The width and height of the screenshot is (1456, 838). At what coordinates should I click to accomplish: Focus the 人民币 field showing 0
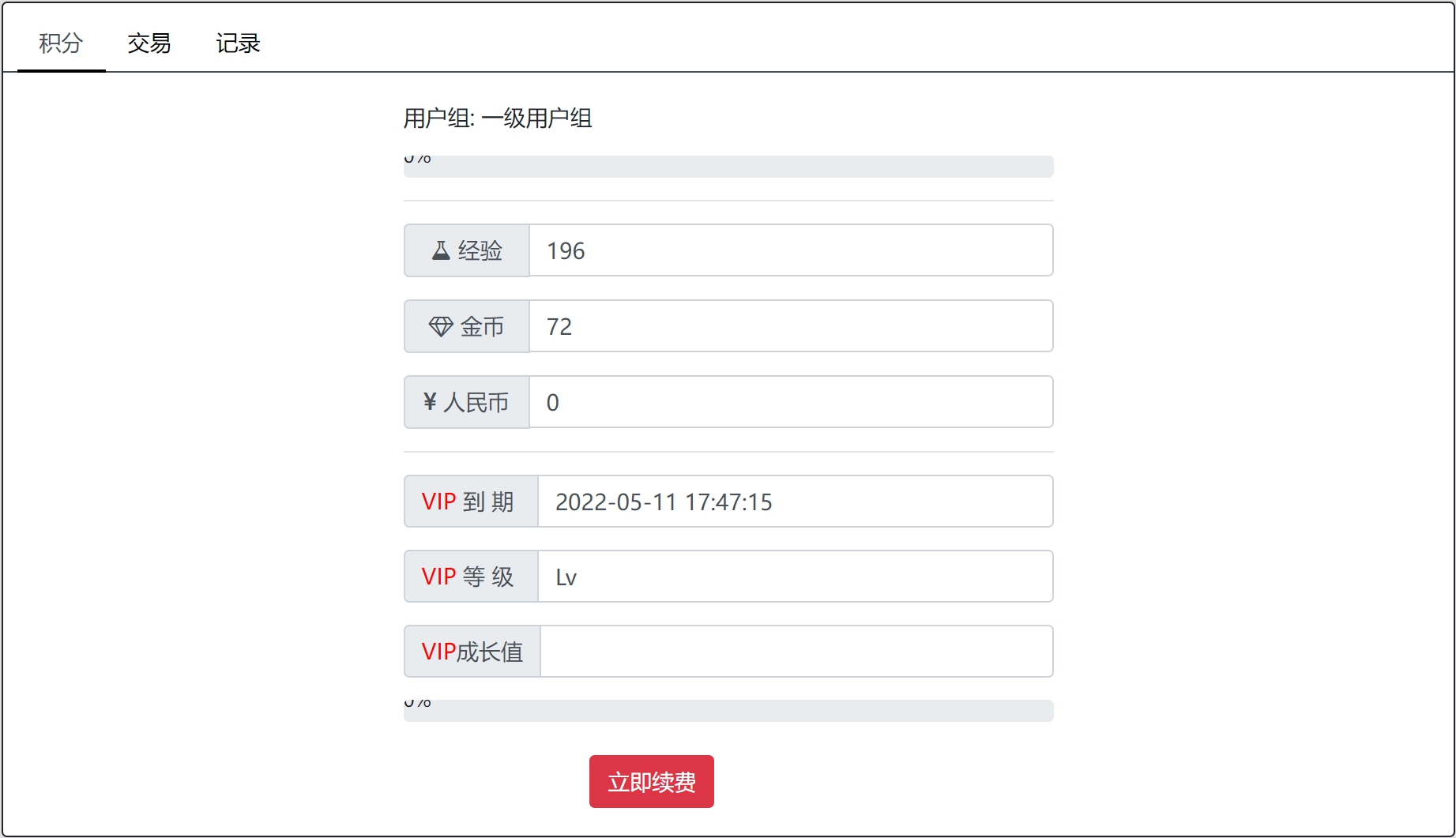coord(790,402)
